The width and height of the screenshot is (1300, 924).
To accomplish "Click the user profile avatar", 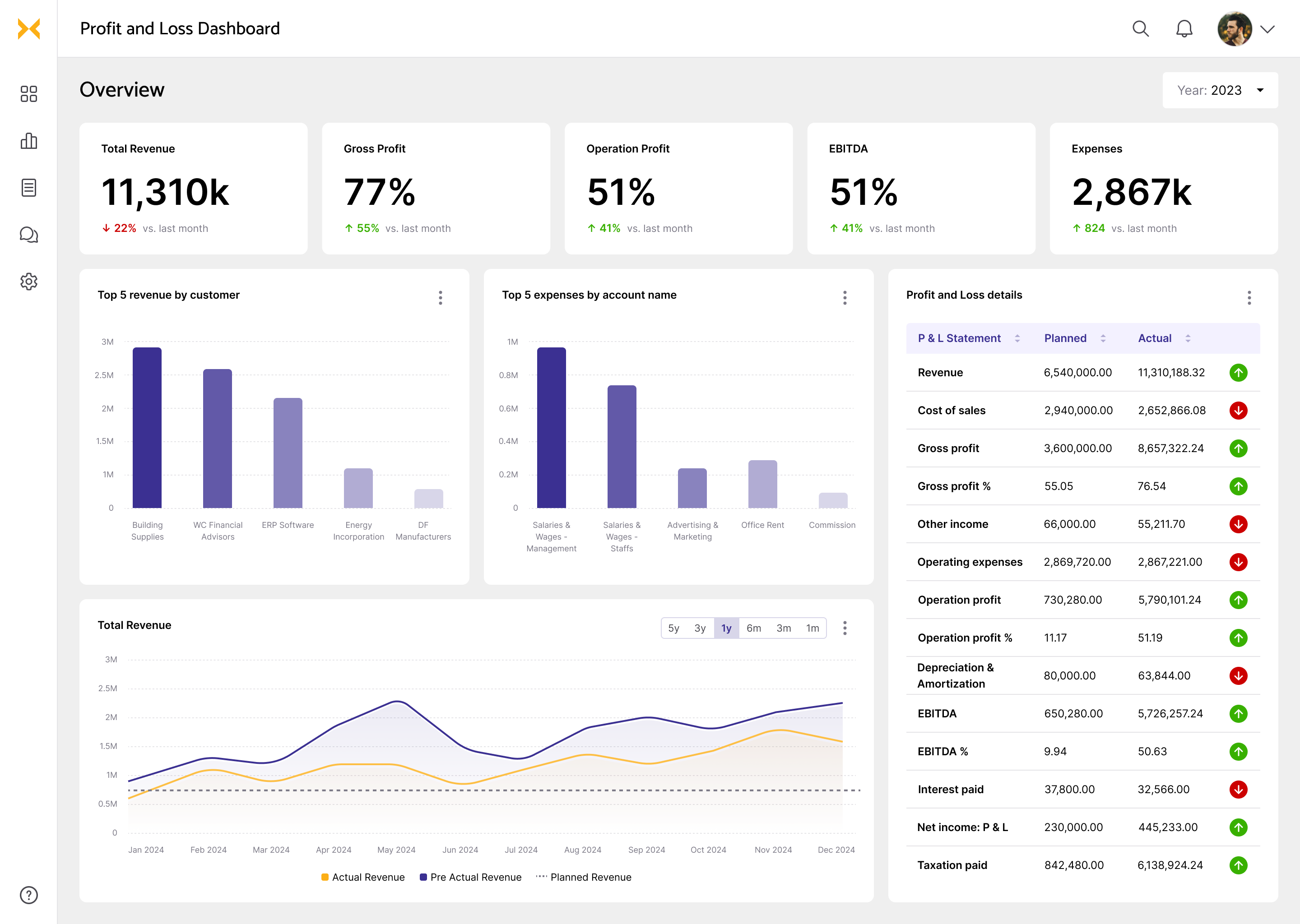I will click(1234, 29).
